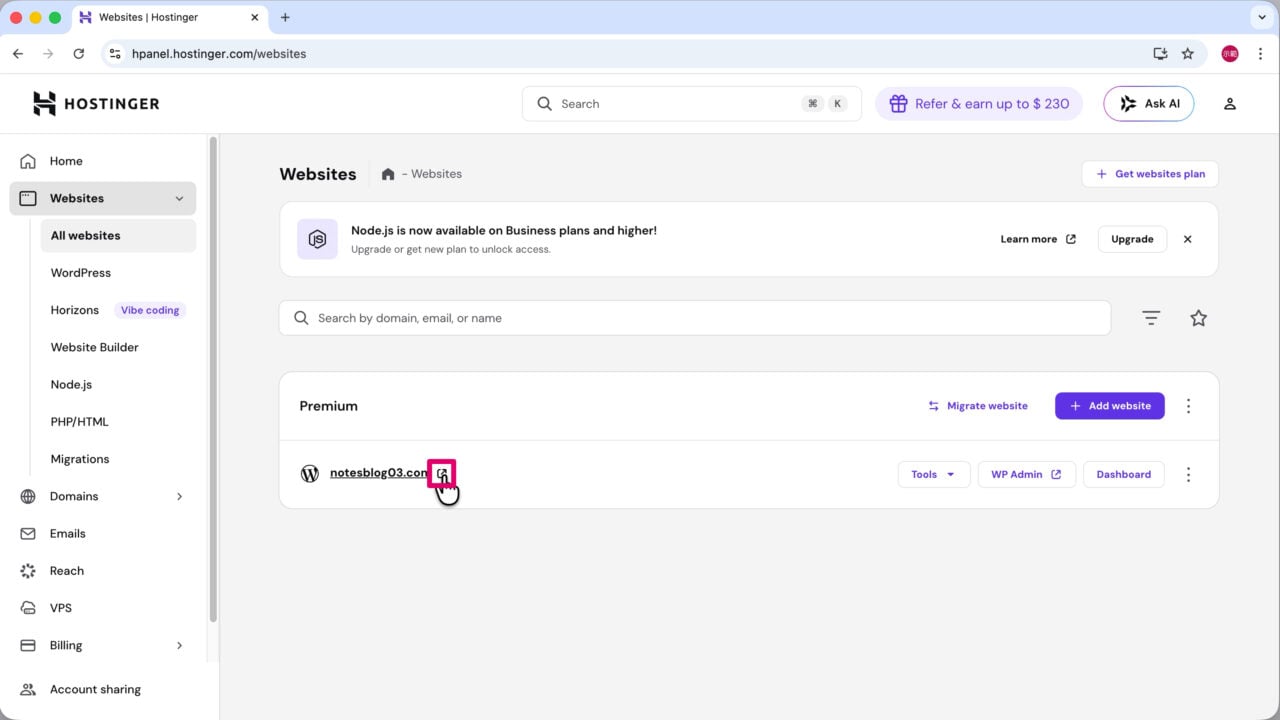Viewport: 1280px width, 720px height.
Task: Click the Hostinger logo in the header
Action: tap(96, 103)
